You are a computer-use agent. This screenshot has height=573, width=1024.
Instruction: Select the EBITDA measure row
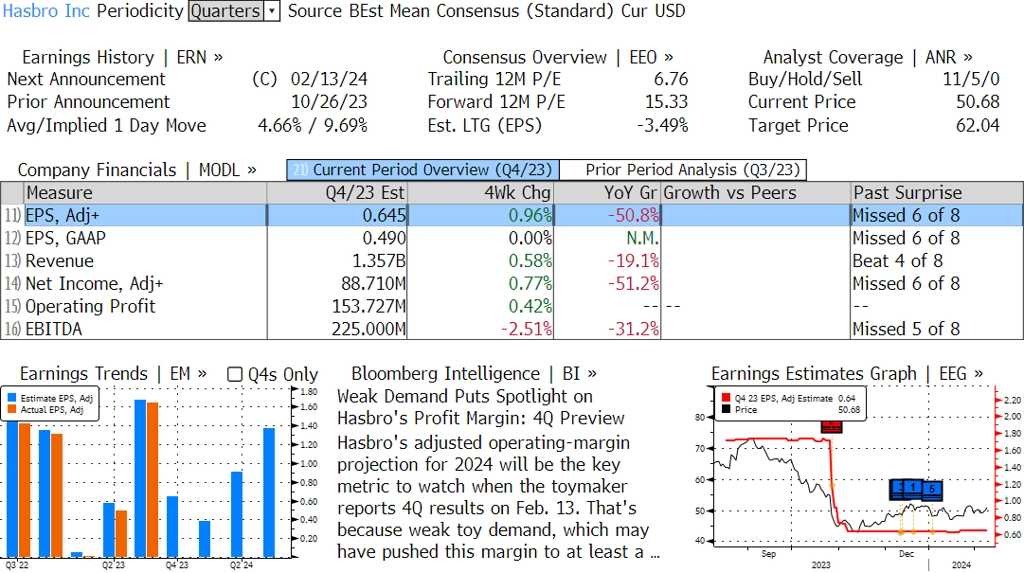pos(512,329)
